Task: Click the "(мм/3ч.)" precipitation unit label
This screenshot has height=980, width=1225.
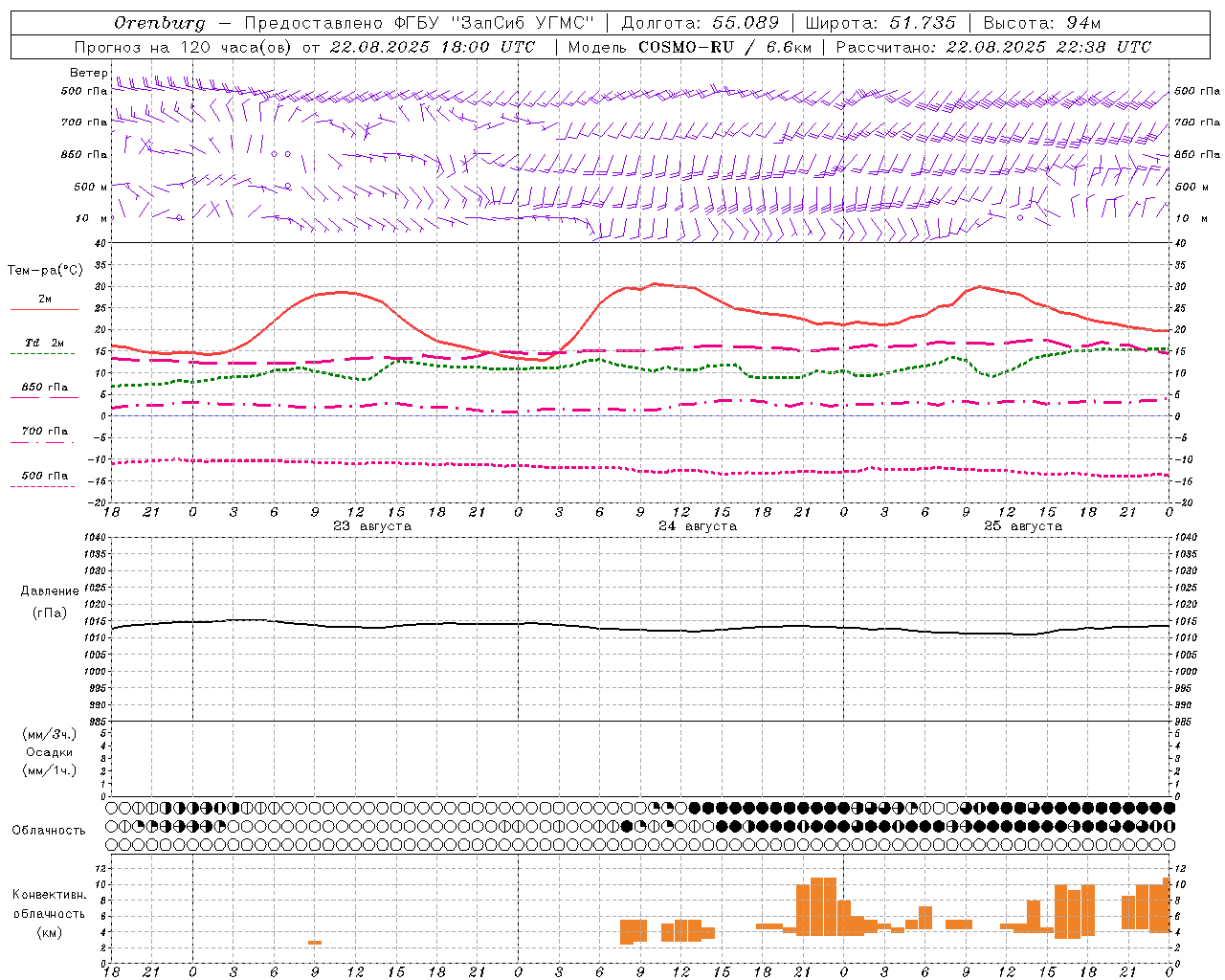Action: pyautogui.click(x=50, y=734)
